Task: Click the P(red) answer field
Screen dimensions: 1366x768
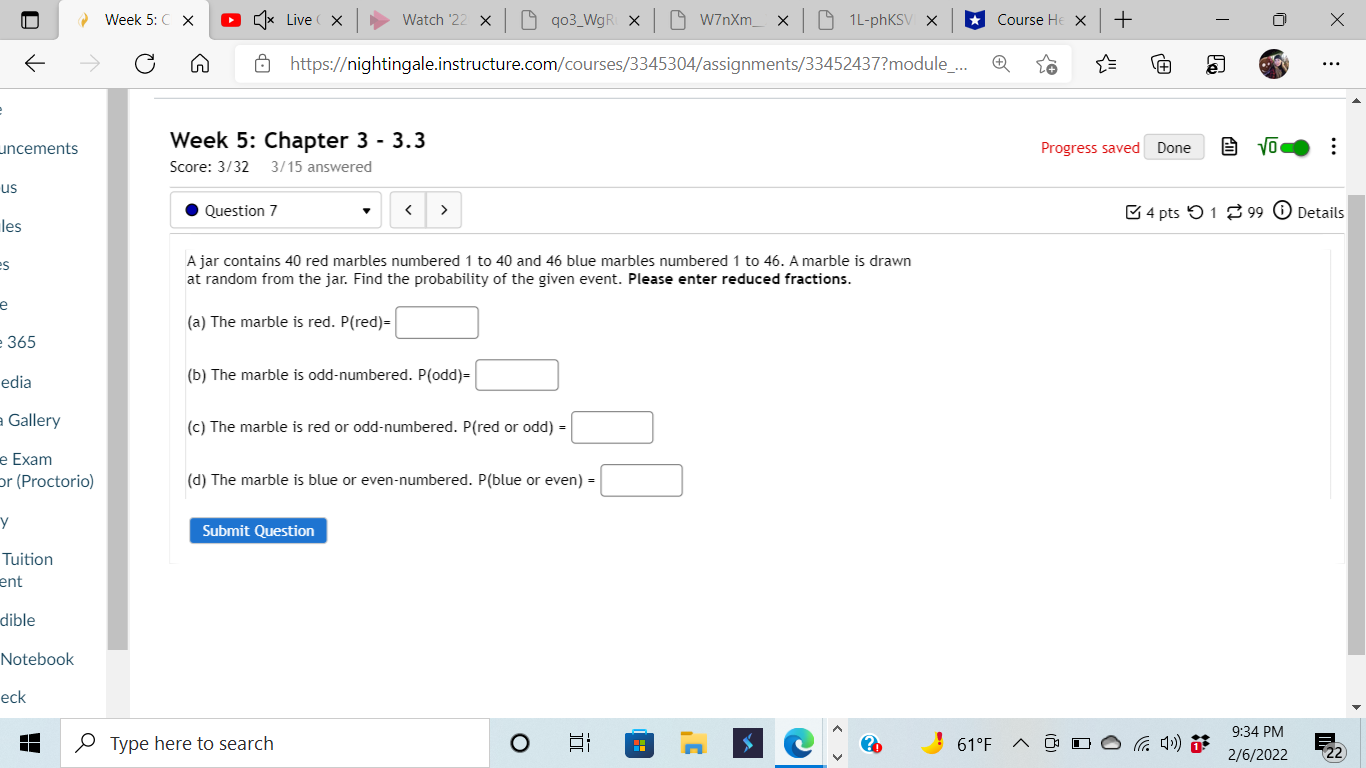Action: coord(437,323)
